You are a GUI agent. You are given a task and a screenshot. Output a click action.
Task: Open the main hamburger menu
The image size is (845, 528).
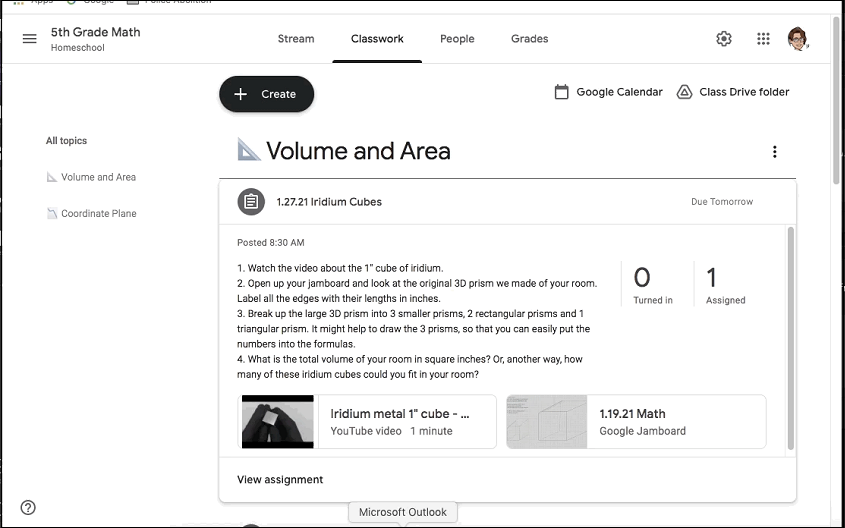(x=30, y=39)
